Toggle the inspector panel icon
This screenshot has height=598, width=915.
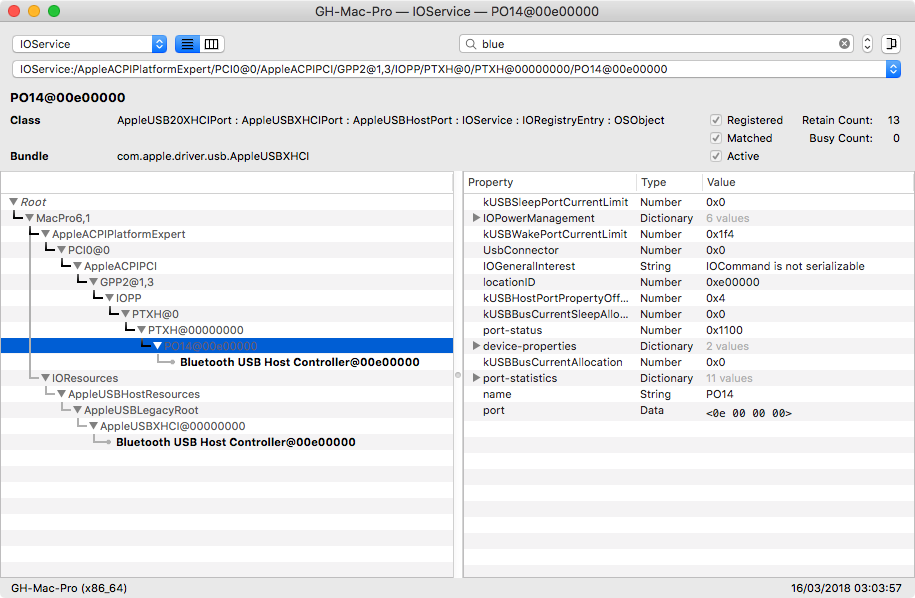891,44
